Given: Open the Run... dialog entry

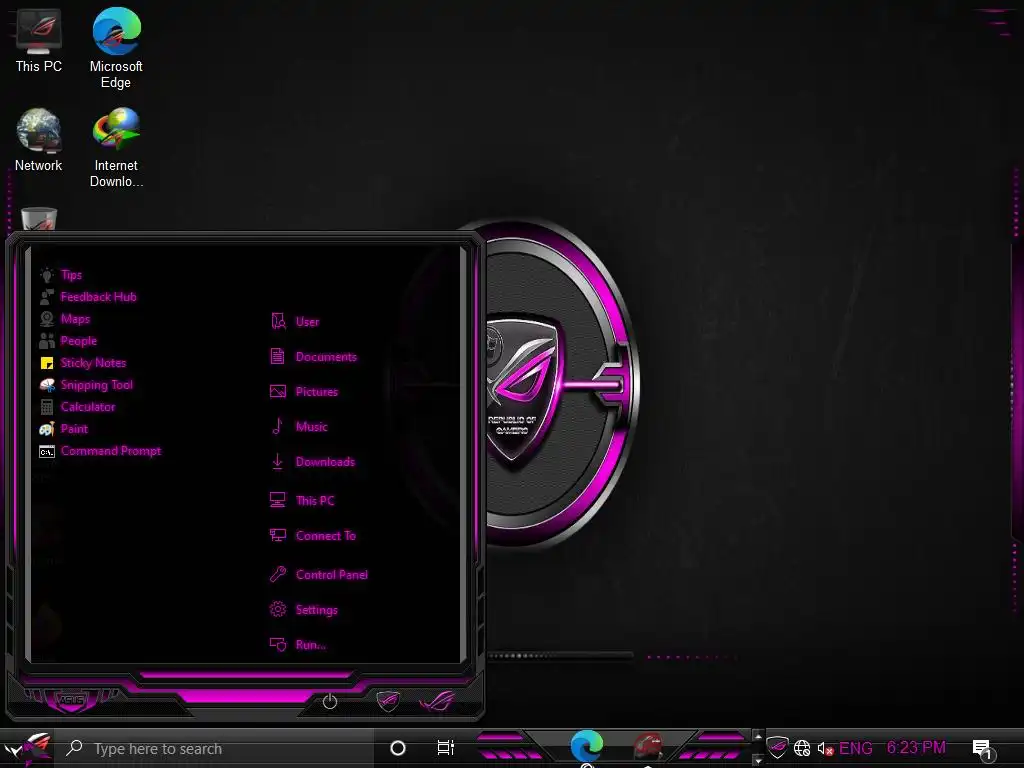Looking at the screenshot, I should pos(298,645).
